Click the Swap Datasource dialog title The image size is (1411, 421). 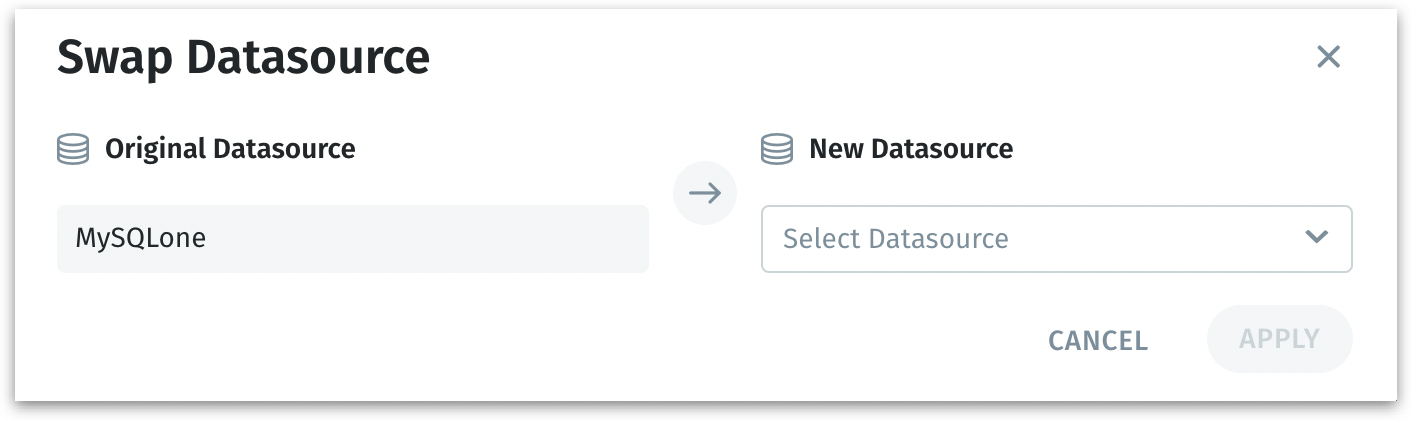click(243, 57)
